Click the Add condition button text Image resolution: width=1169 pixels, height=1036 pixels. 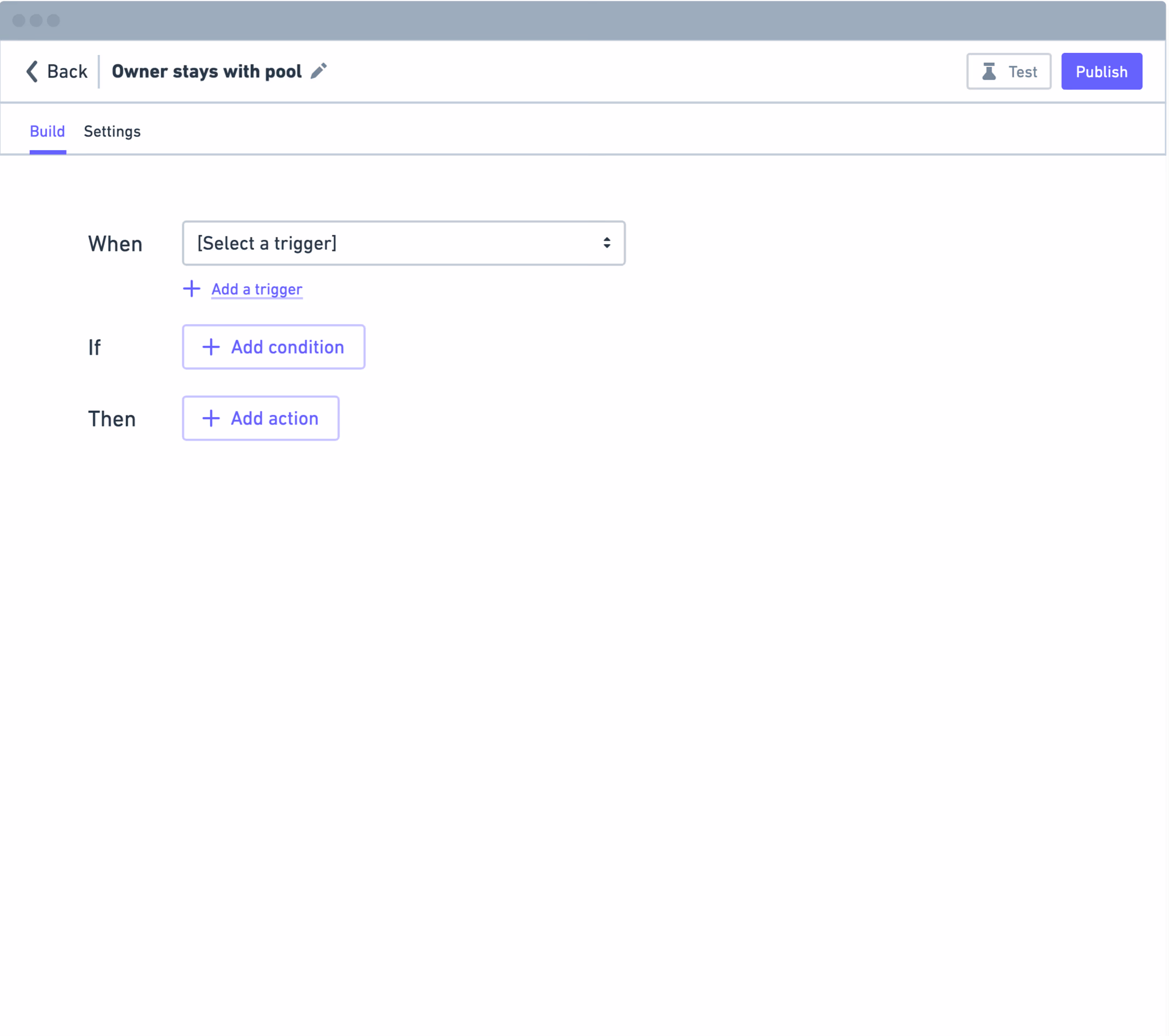pyautogui.click(x=288, y=347)
